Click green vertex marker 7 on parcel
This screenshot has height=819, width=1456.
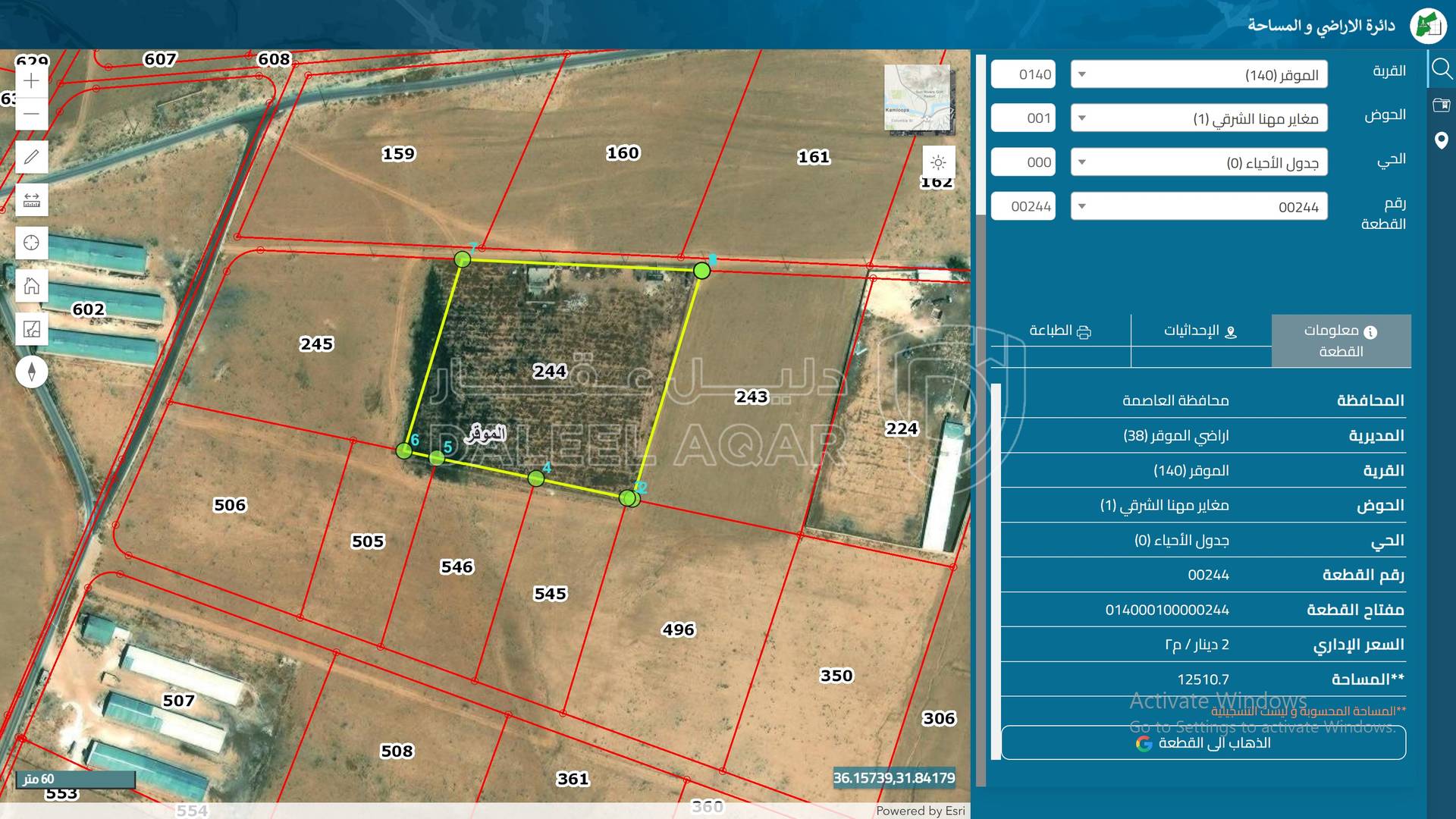[462, 260]
